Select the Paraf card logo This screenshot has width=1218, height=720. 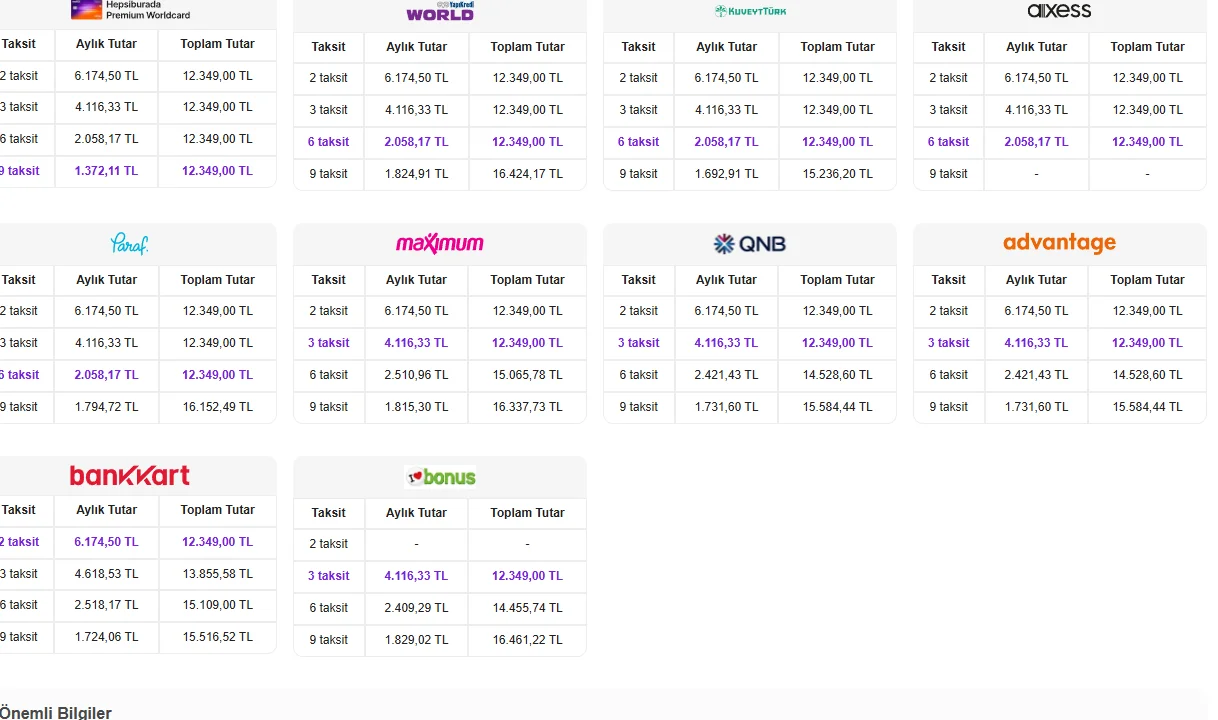130,243
